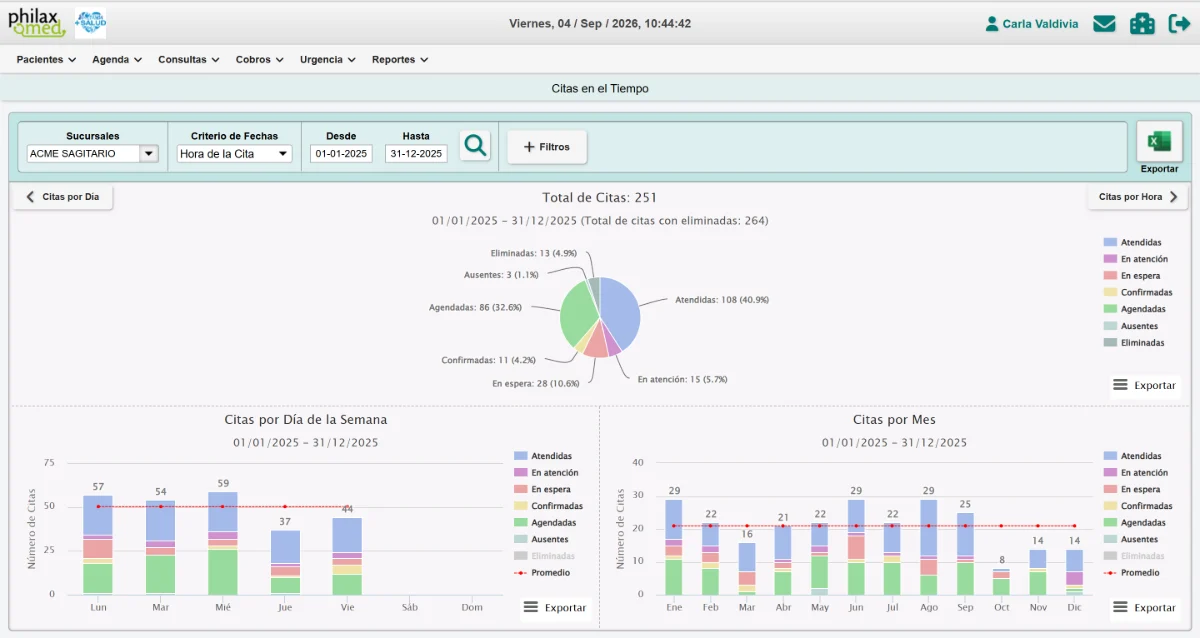
Task: Click the Hasta date field
Action: click(416, 154)
